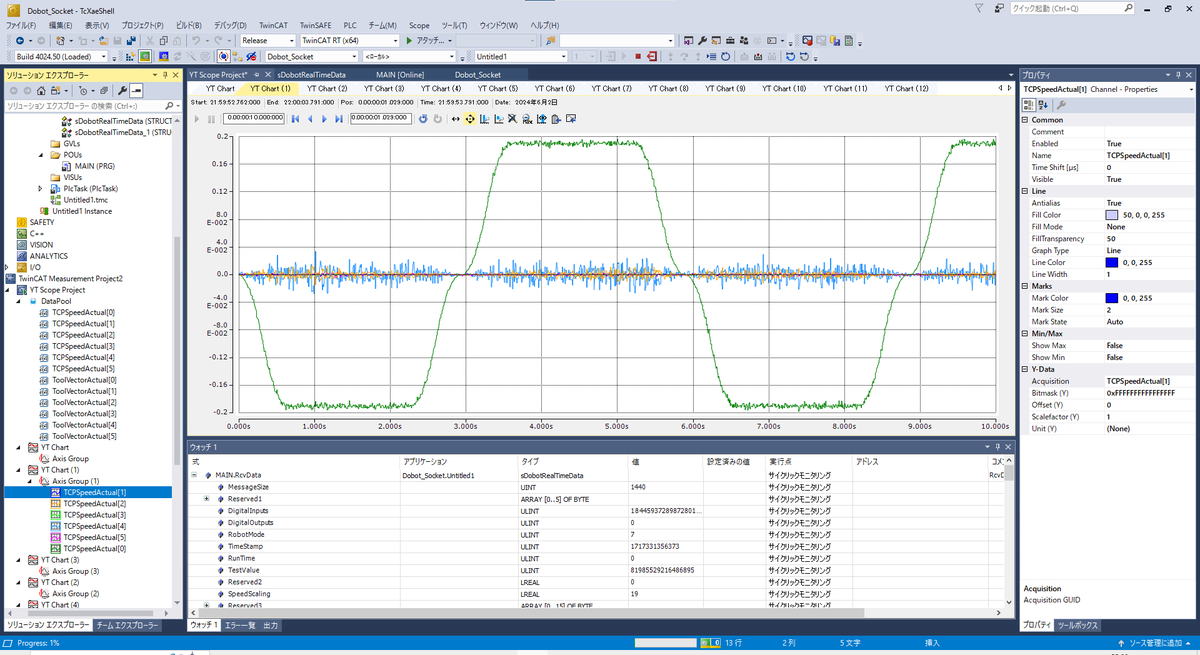Pin the Watch 1 panel auto-hide
This screenshot has width=1200, height=655.
coord(998,446)
